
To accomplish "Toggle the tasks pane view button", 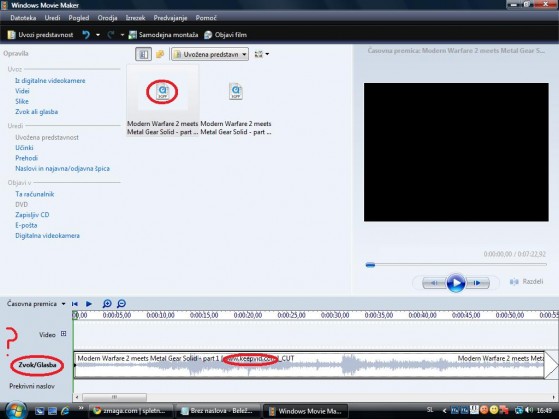I will click(x=143, y=54).
